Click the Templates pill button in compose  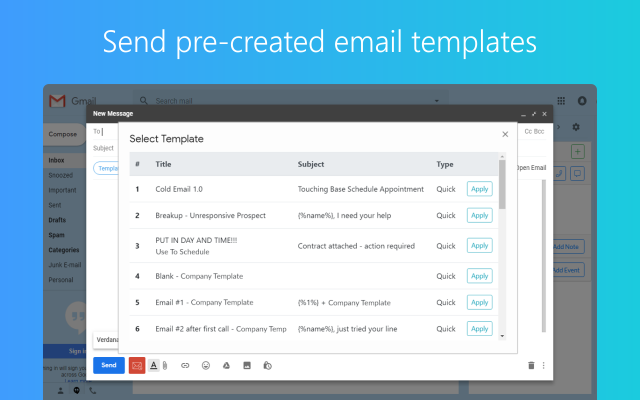click(x=106, y=168)
